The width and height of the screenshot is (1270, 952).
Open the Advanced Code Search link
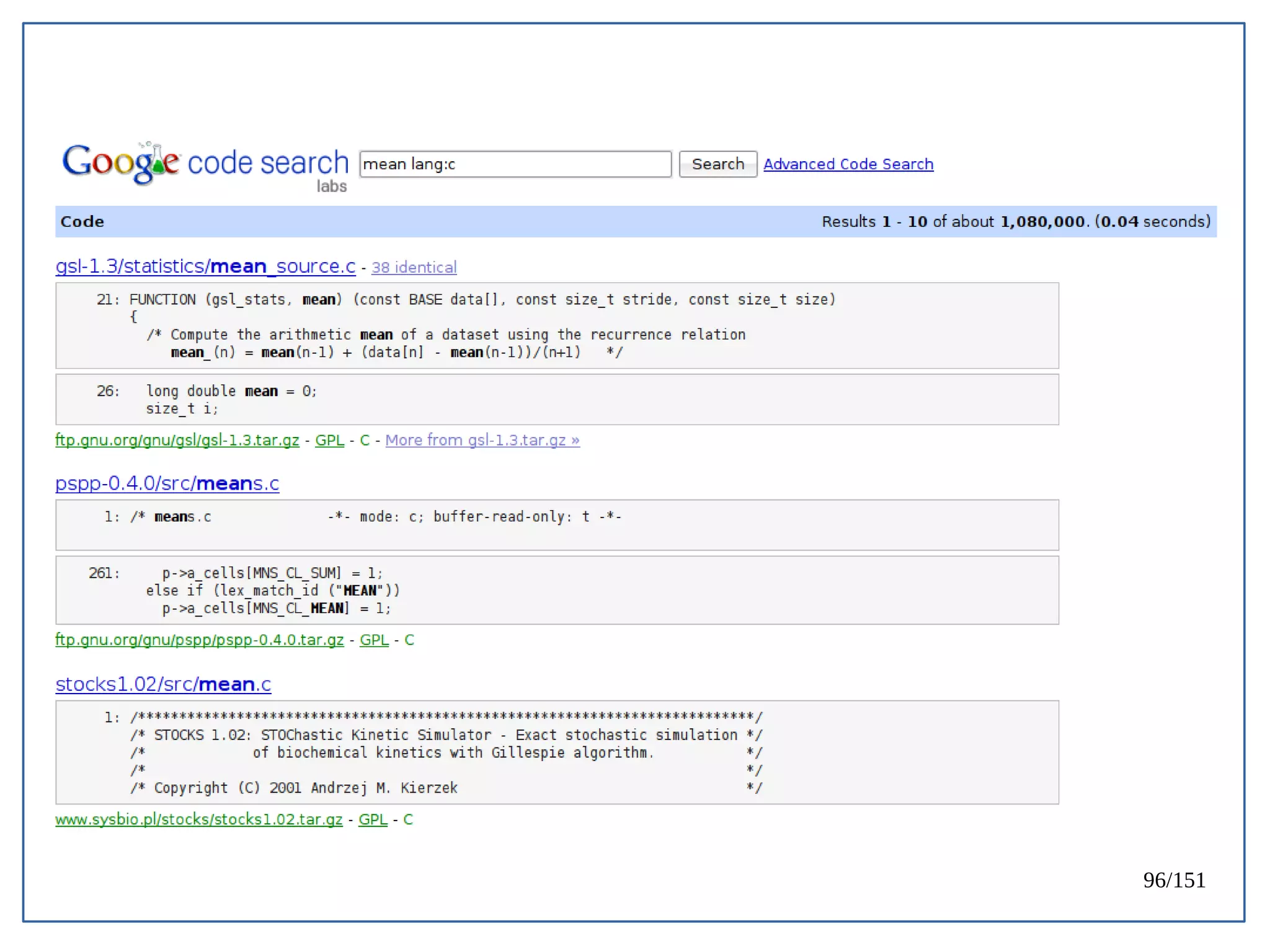coord(848,164)
